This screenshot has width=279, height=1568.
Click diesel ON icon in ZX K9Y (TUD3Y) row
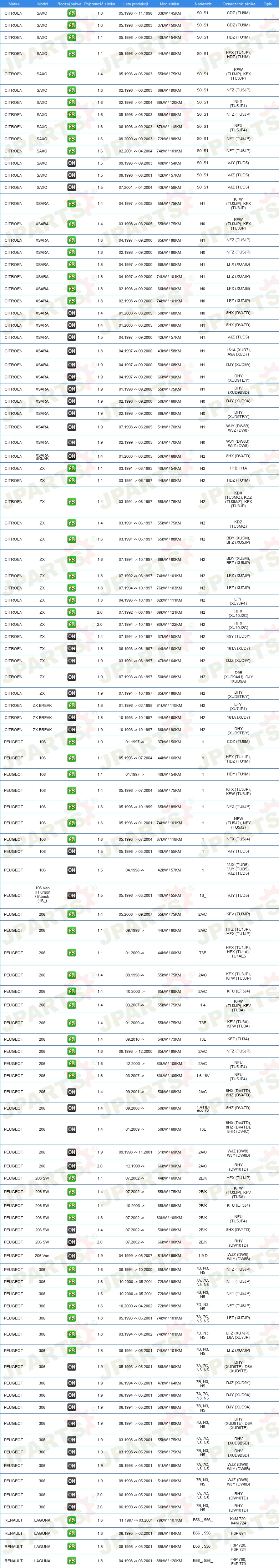pos(72,637)
